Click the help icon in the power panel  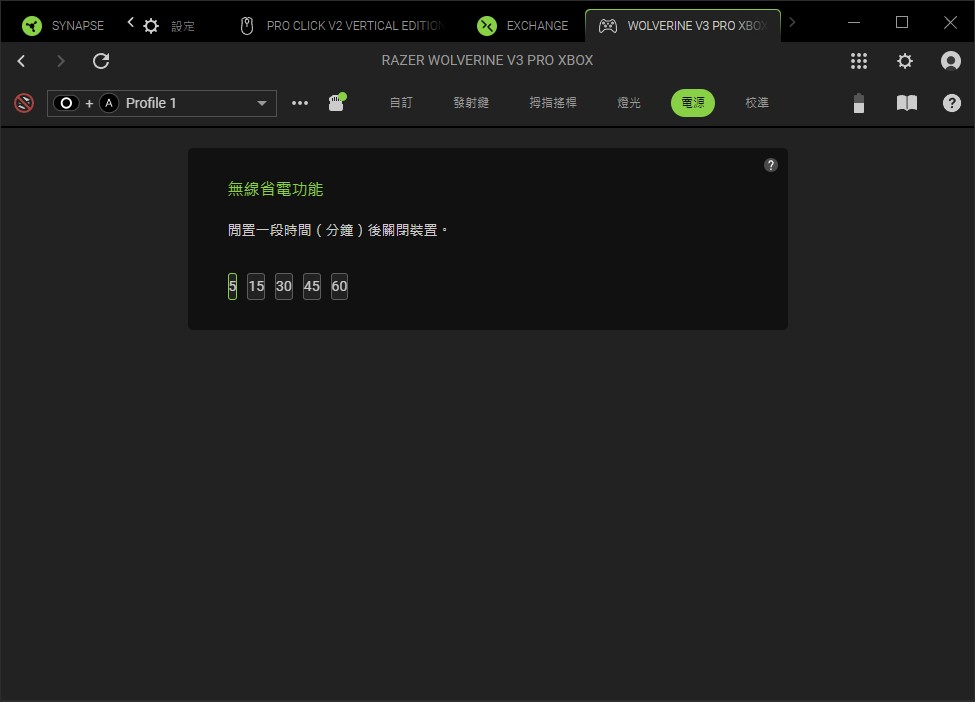point(770,165)
